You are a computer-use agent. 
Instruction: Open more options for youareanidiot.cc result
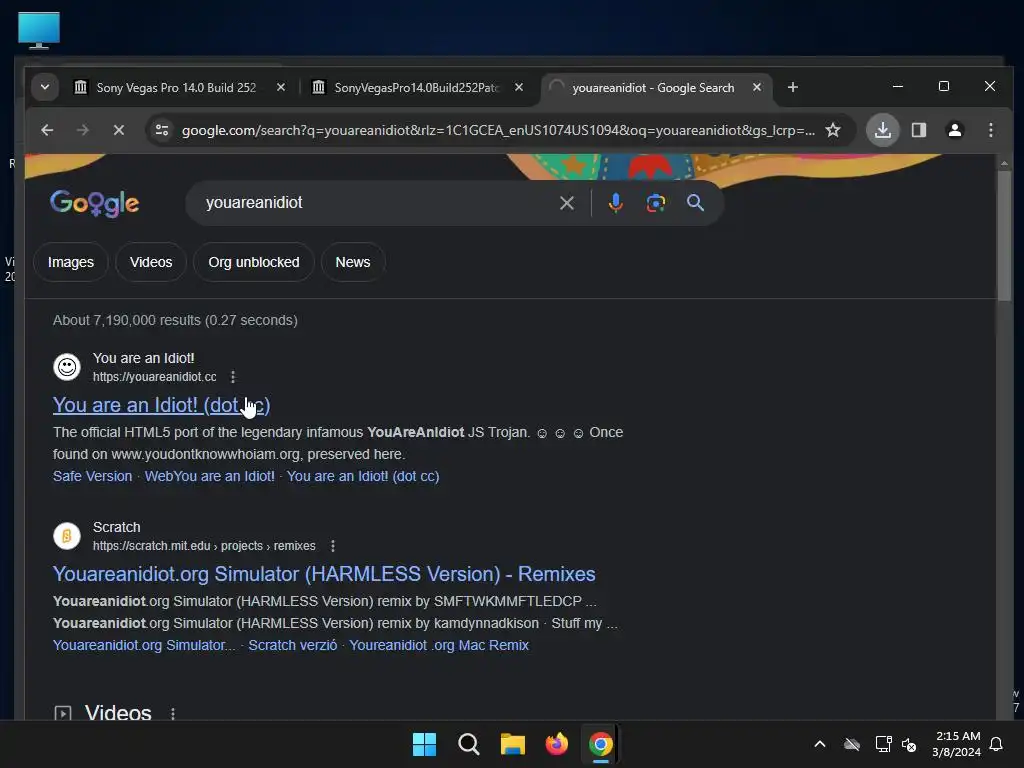pos(233,377)
